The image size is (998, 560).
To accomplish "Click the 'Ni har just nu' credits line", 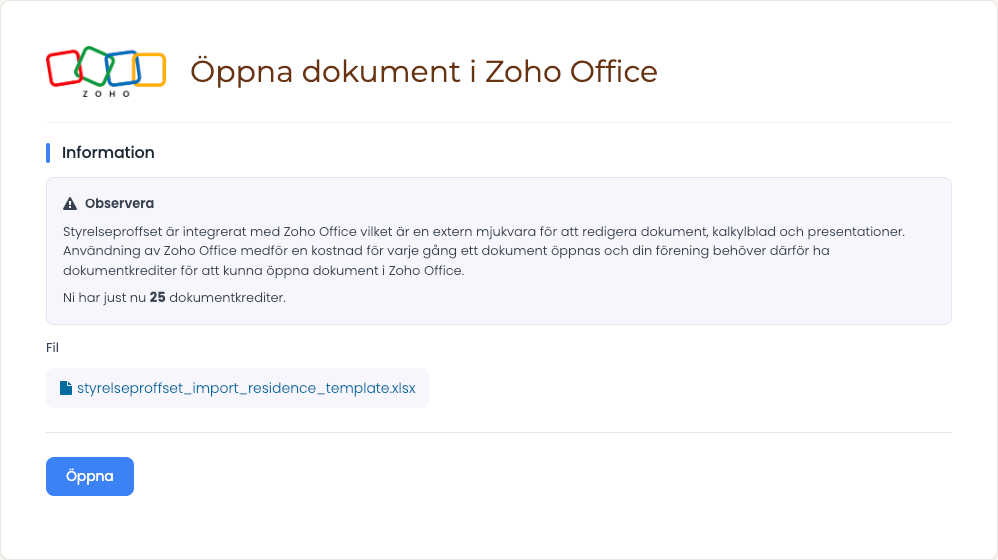I will [x=174, y=297].
